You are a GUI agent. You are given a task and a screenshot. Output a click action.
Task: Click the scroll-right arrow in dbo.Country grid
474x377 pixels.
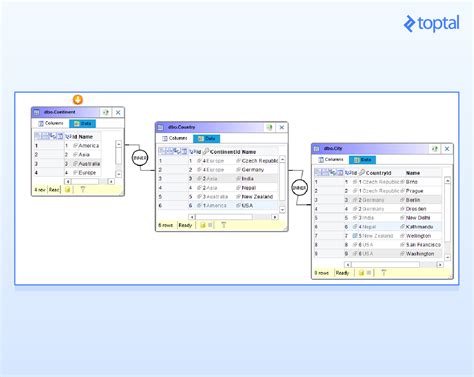275,217
